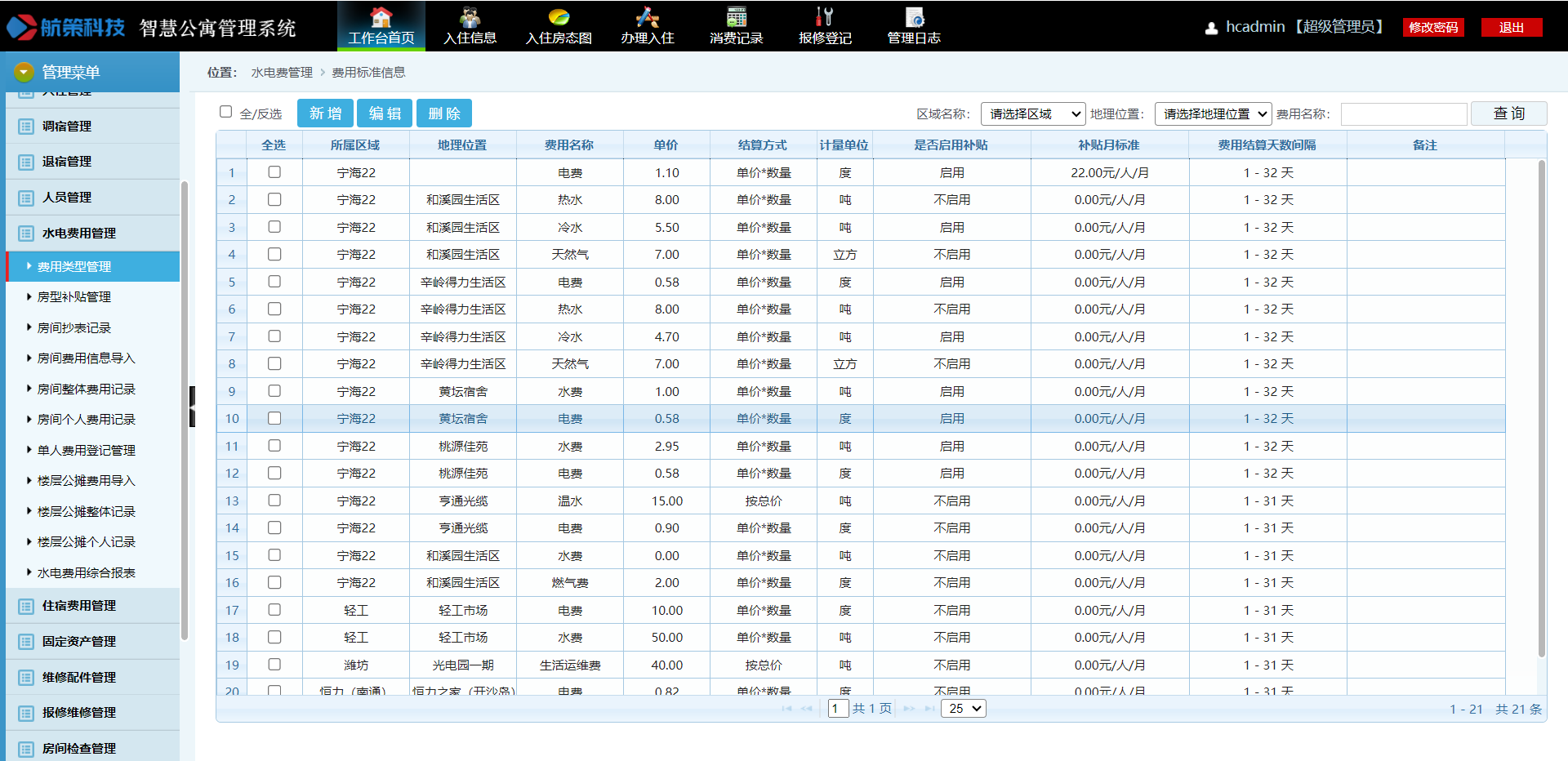Click the 报修维修管理 list icon
The width and height of the screenshot is (1568, 761).
(x=26, y=713)
